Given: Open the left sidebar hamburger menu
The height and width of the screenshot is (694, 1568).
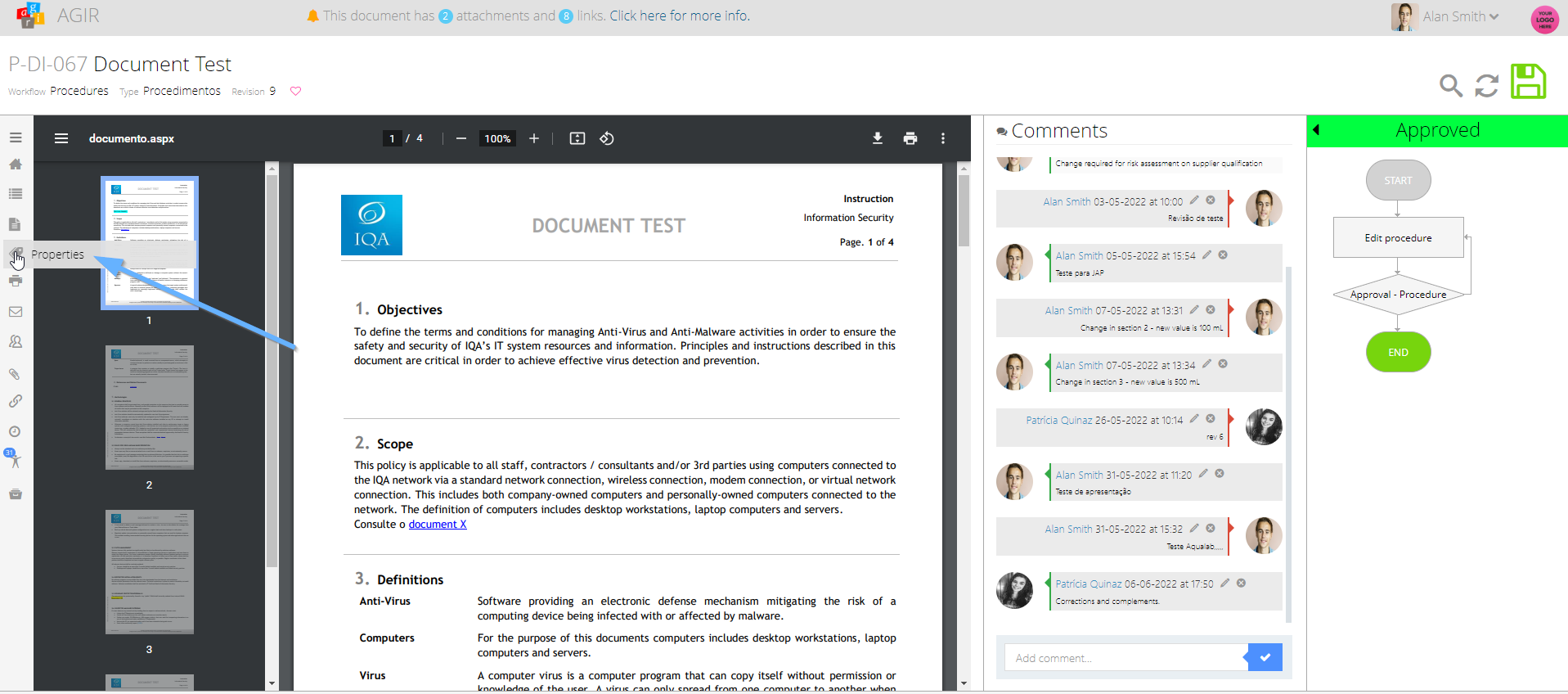Looking at the screenshot, I should [16, 138].
